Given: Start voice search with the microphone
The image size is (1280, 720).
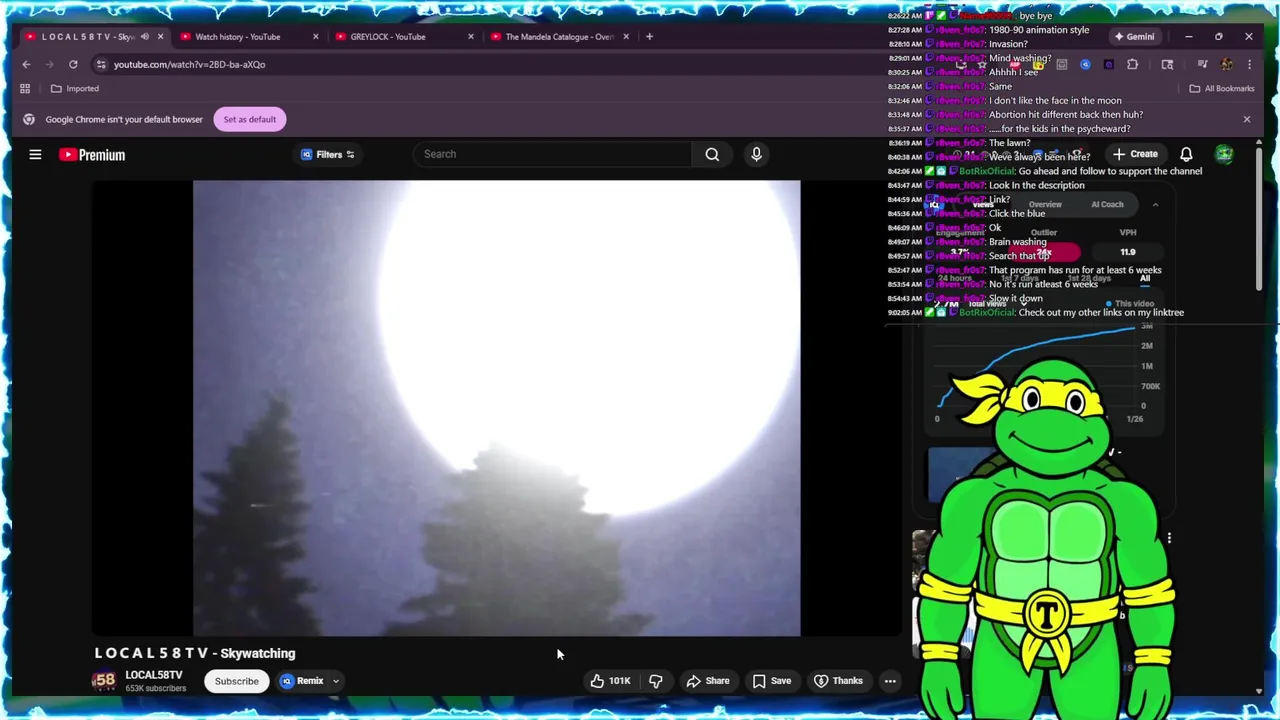Looking at the screenshot, I should coord(756,154).
